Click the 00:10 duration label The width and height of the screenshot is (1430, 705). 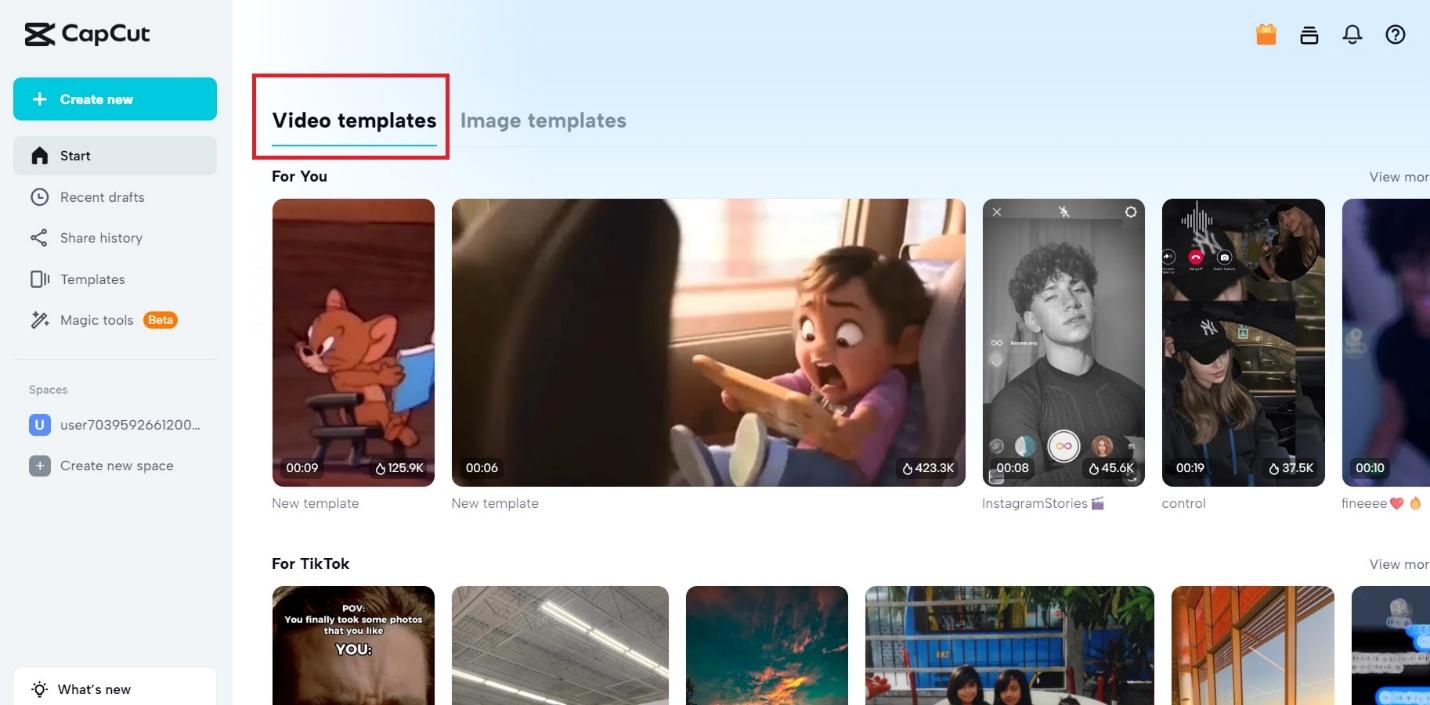[x=1370, y=467]
